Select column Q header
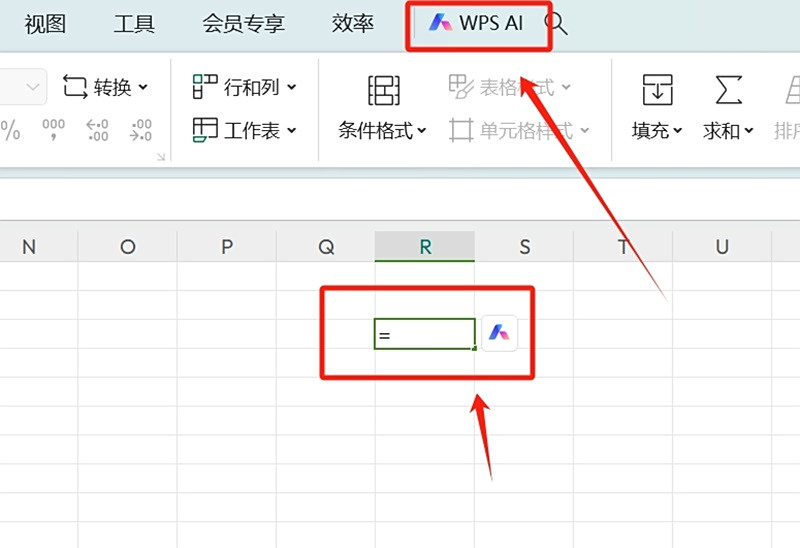 tap(326, 247)
